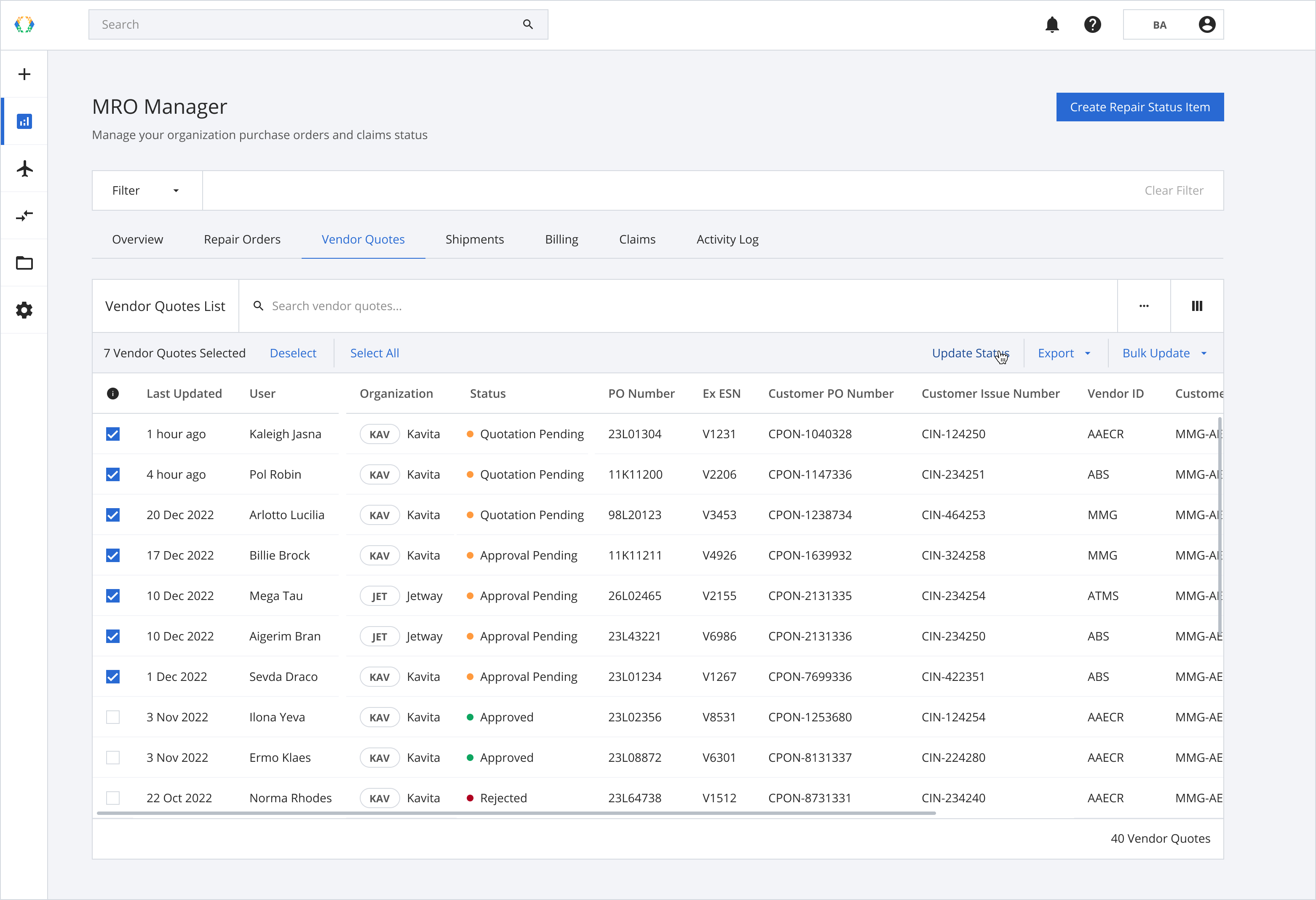
Task: Click the JET badge in Aigerim Bran row
Action: coord(380,637)
